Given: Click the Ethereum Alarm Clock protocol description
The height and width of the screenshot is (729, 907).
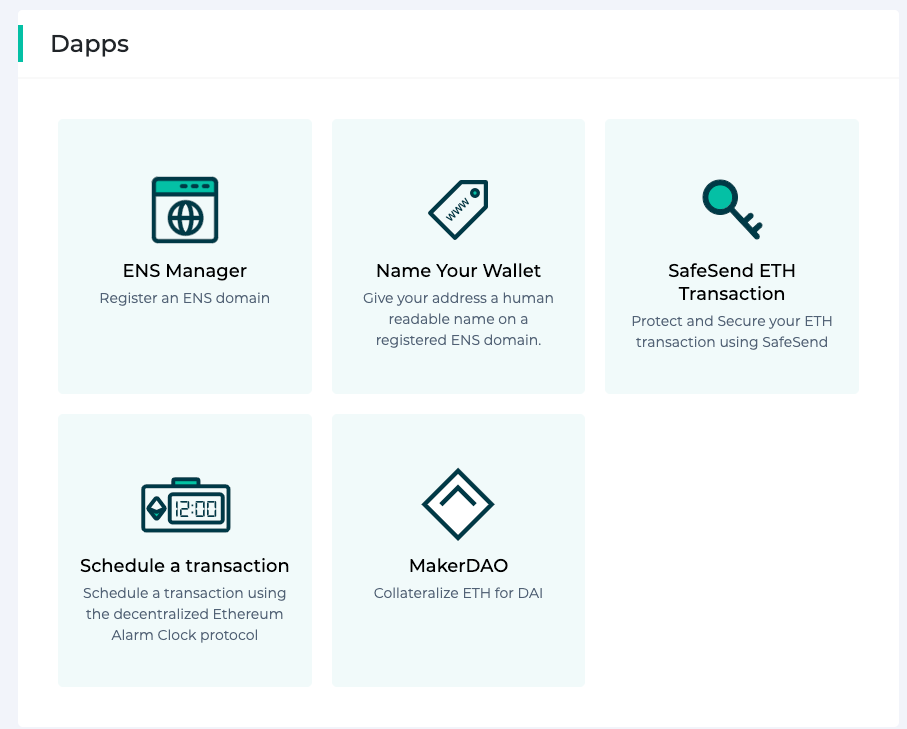Looking at the screenshot, I should (x=185, y=614).
